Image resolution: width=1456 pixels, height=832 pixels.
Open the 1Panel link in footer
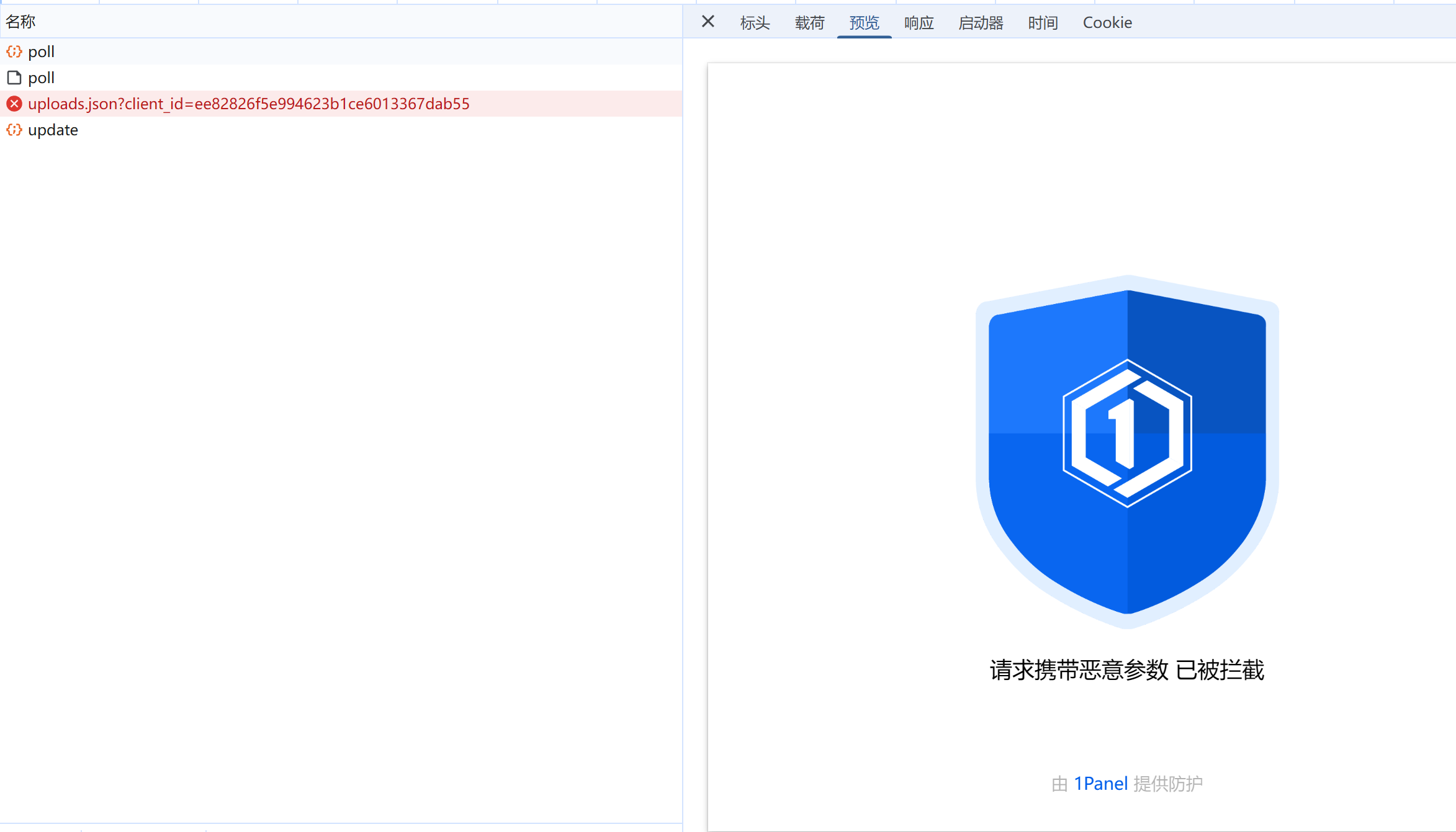[x=1100, y=784]
